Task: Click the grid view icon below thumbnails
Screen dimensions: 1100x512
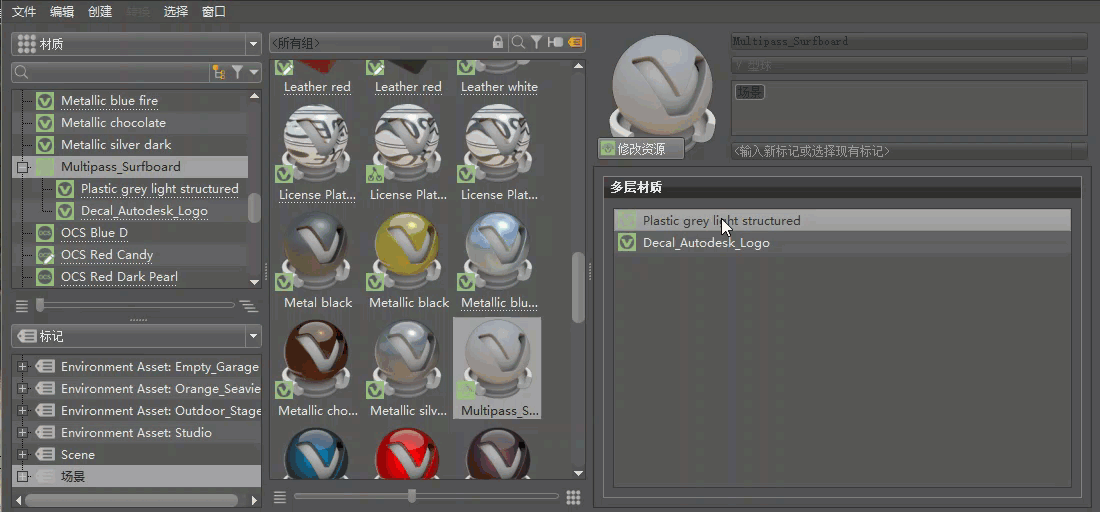Action: click(573, 497)
